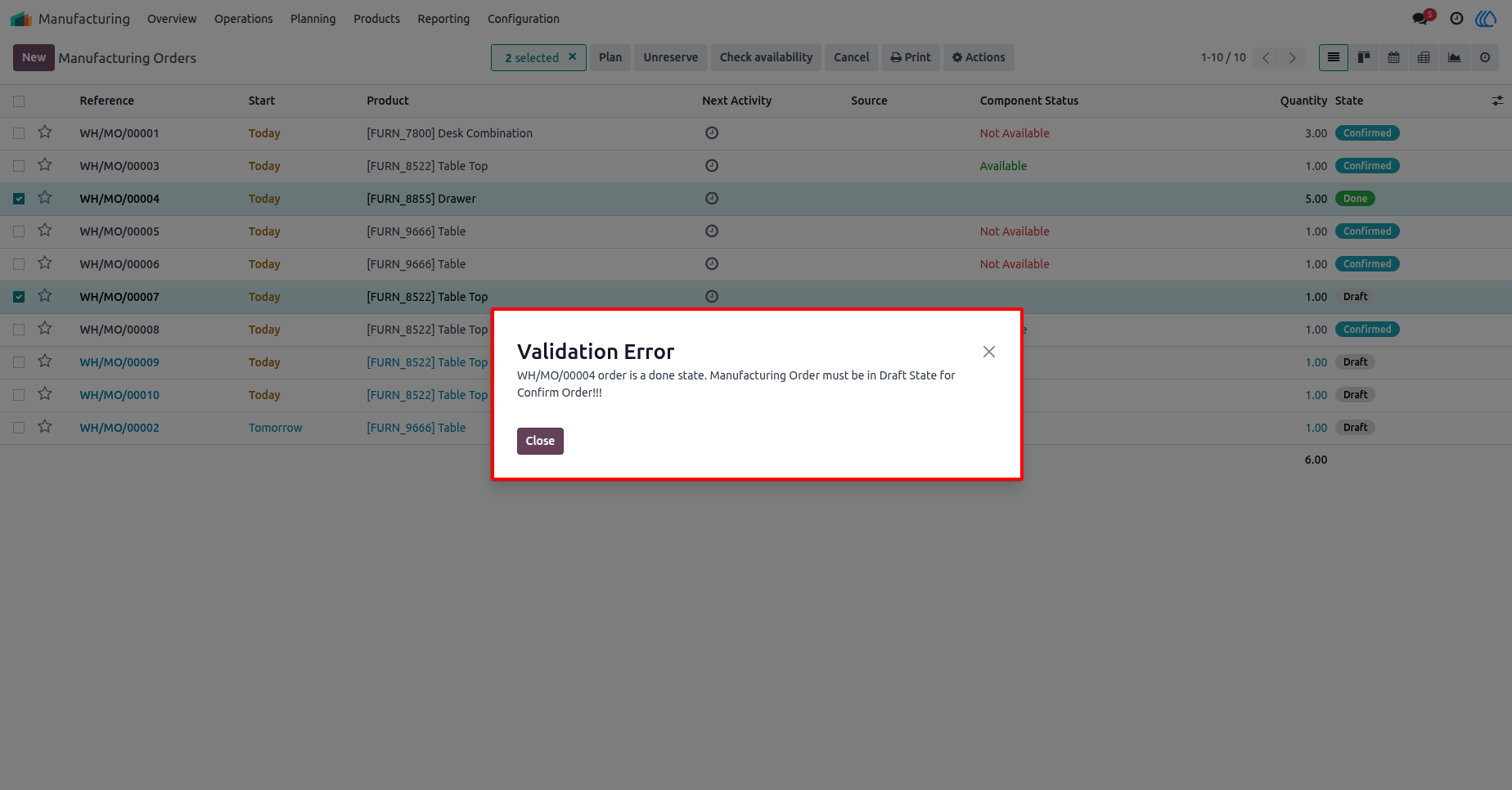Click the Unreserve button
Screen dimensions: 1512x790
671,57
